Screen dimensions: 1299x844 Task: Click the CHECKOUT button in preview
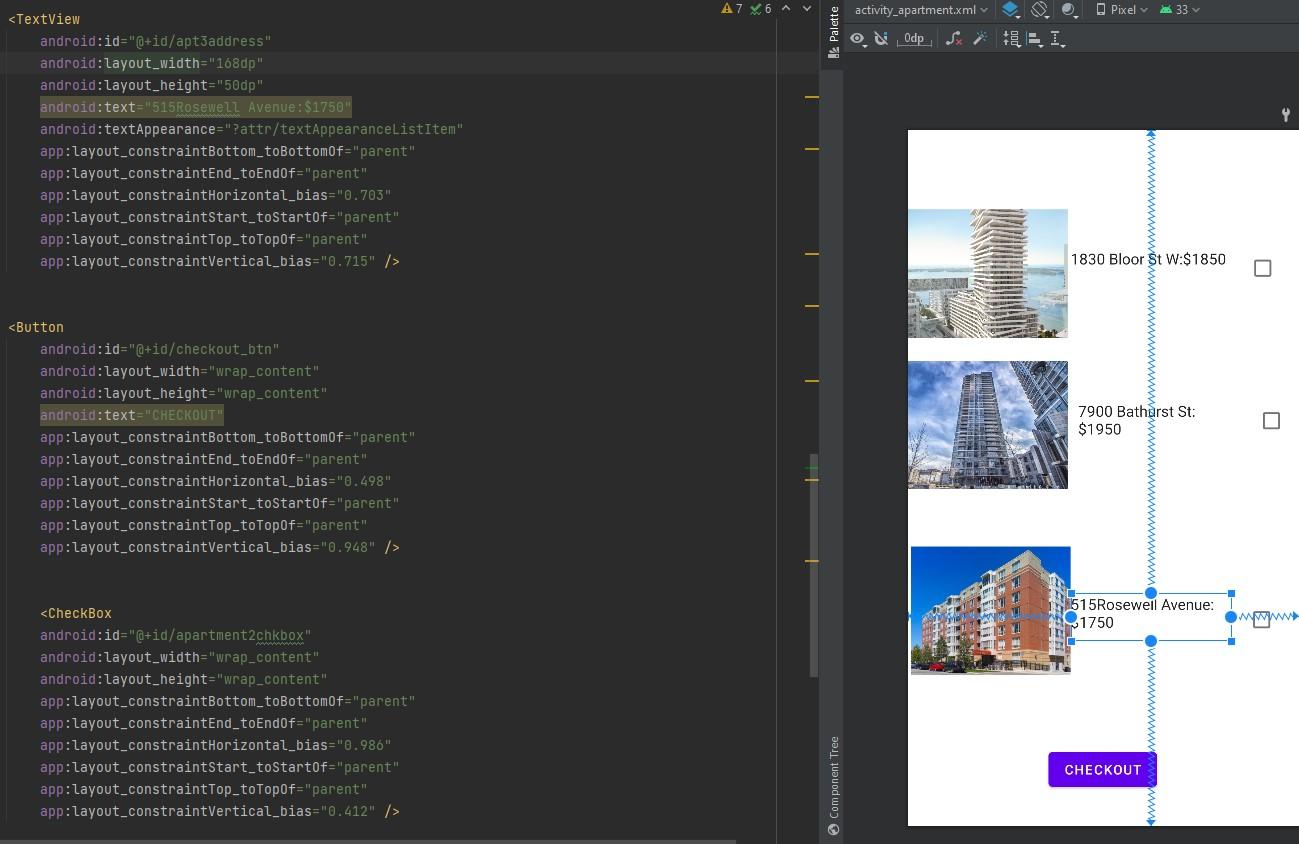1102,769
